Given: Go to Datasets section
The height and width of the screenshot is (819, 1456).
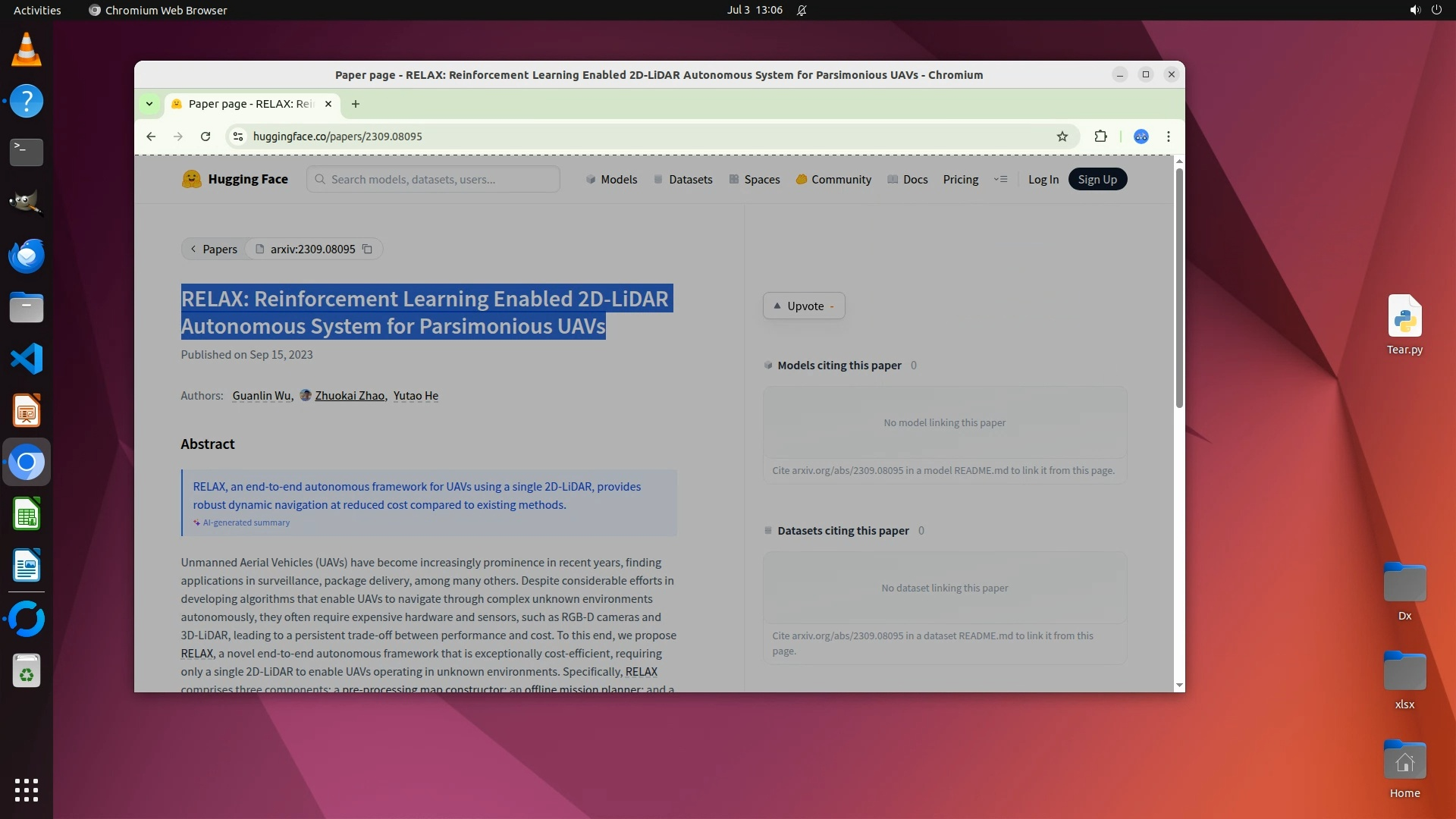Looking at the screenshot, I should [x=682, y=180].
